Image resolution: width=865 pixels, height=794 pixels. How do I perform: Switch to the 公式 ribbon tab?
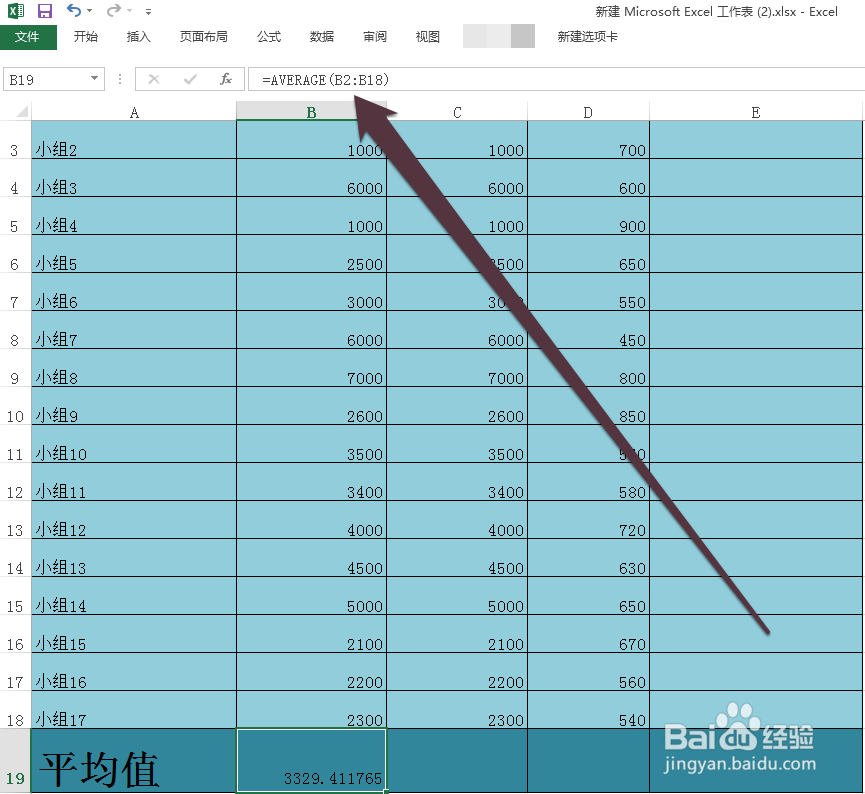(x=268, y=37)
